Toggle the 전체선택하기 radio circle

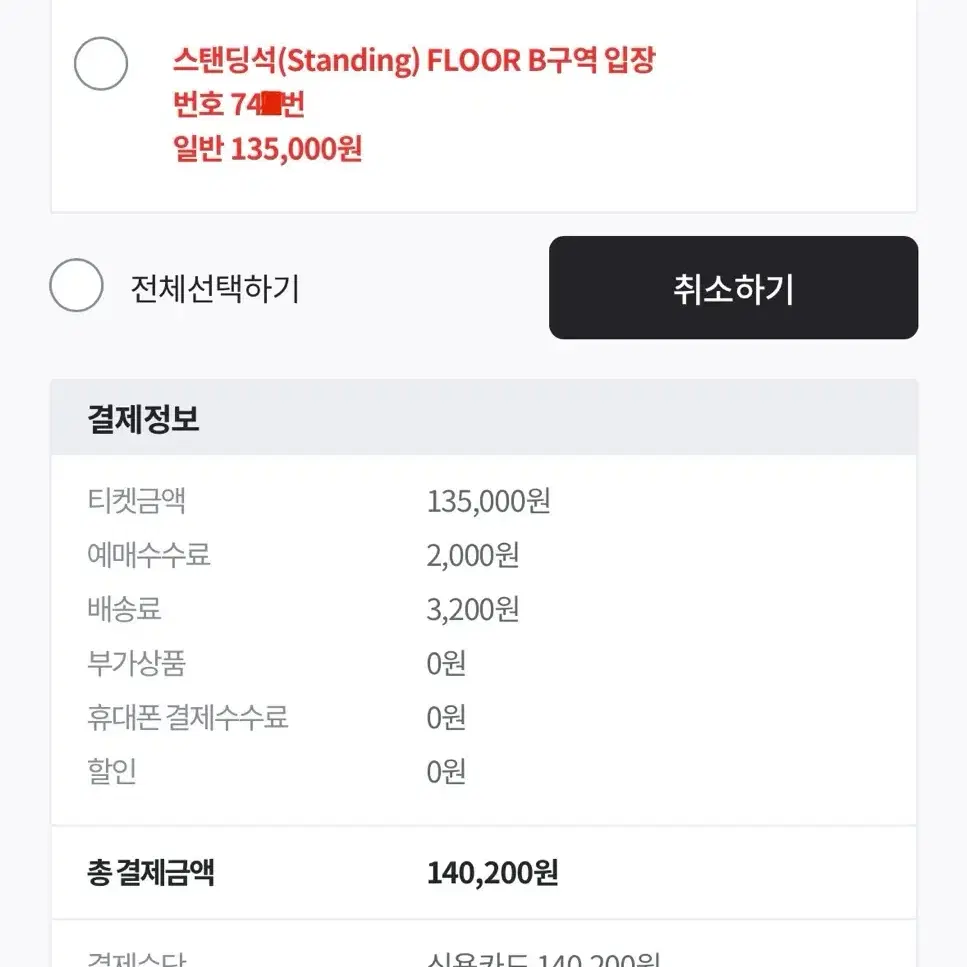[x=76, y=285]
